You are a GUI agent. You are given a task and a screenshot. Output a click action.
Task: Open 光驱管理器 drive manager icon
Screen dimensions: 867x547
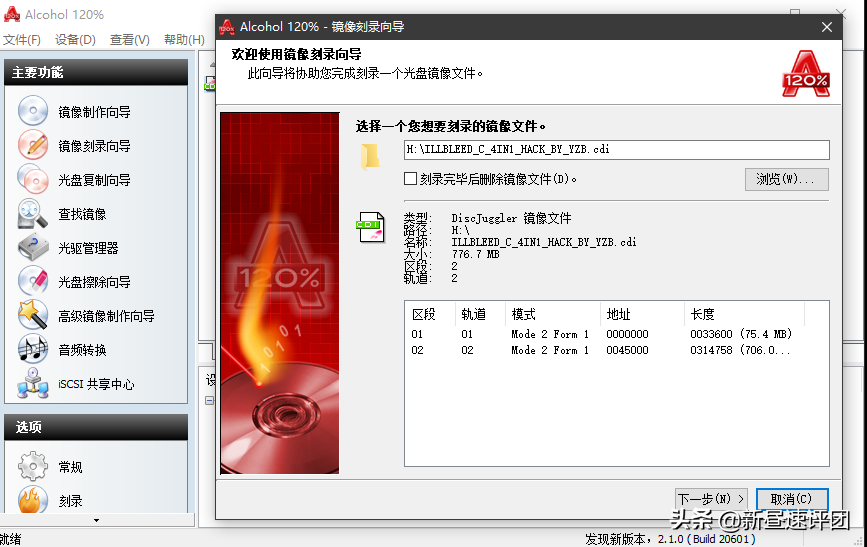(x=33, y=248)
